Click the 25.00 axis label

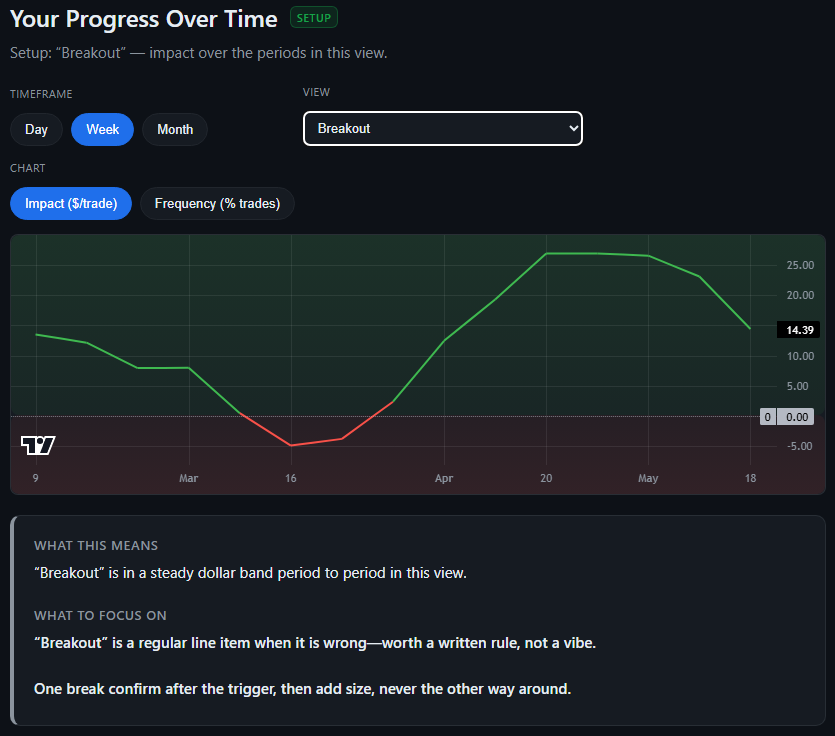[x=800, y=265]
